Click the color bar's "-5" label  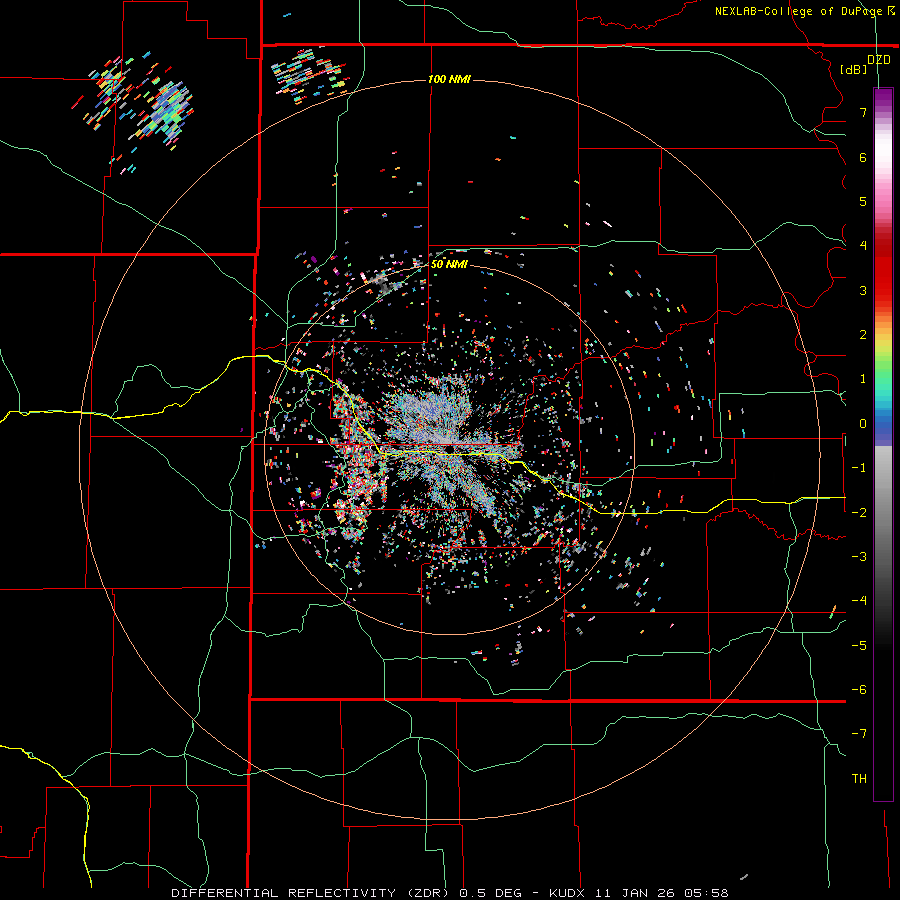pyautogui.click(x=859, y=646)
